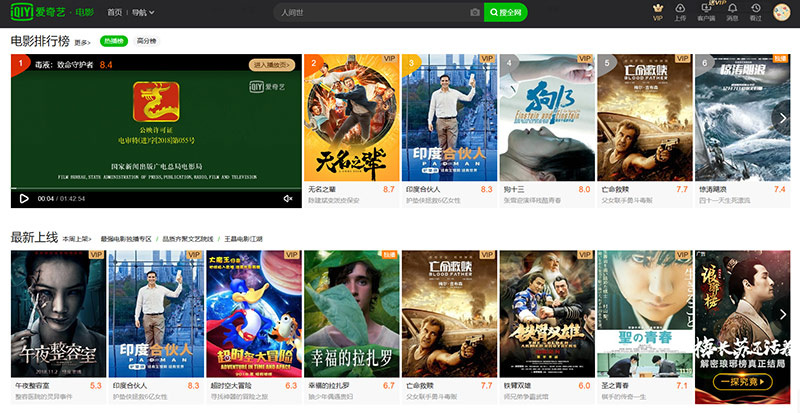Image resolution: width=800 pixels, height=413 pixels.
Task: Open the 幸福的拉扎罗 poster
Action: pos(352,314)
